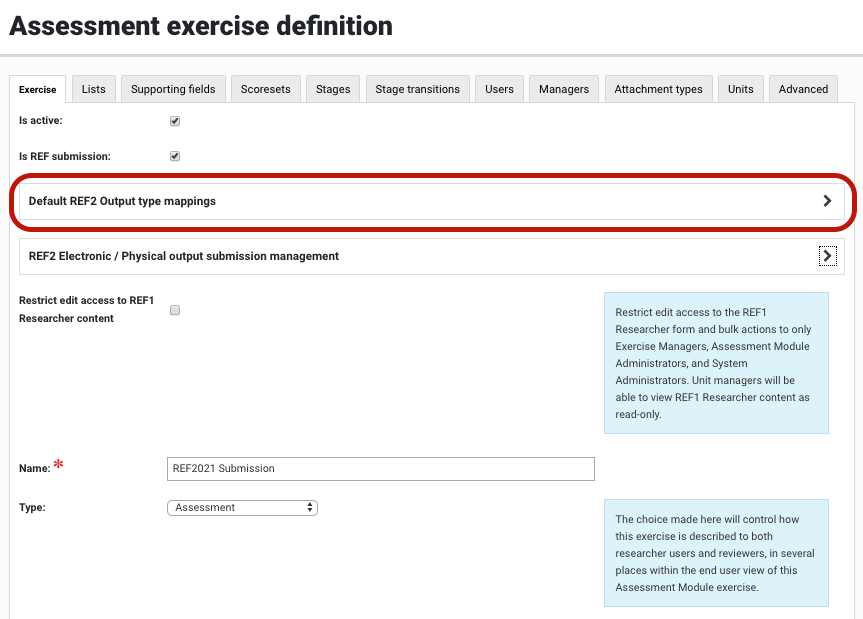Open the Stage transitions tab

click(x=417, y=89)
